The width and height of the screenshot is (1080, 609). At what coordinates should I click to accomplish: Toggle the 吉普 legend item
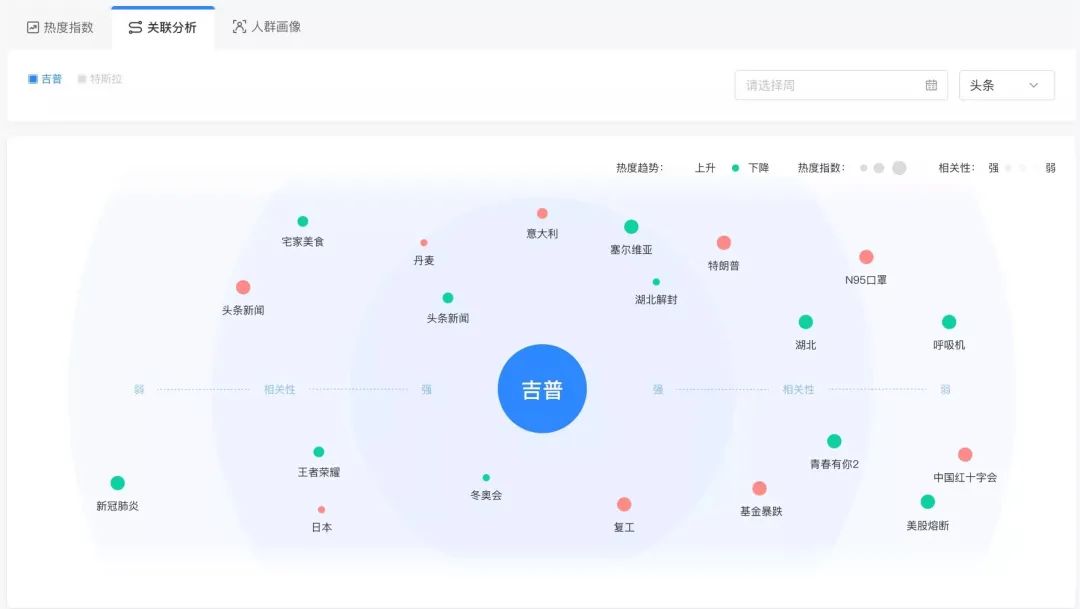tap(45, 79)
